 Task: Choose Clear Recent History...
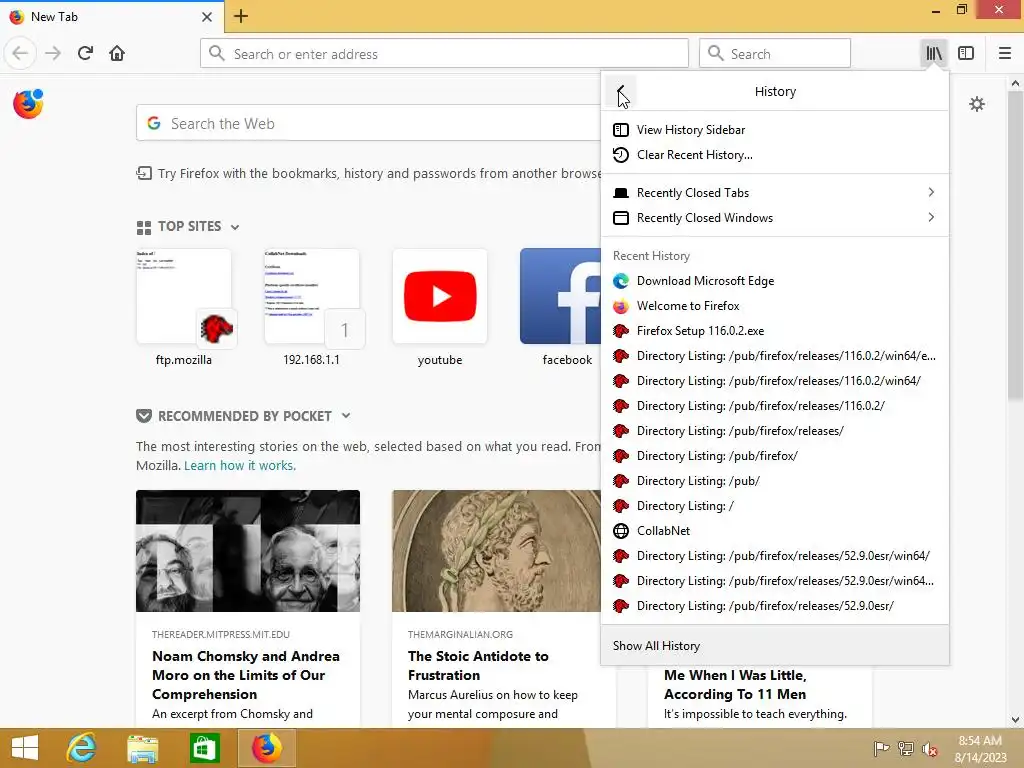(775, 155)
